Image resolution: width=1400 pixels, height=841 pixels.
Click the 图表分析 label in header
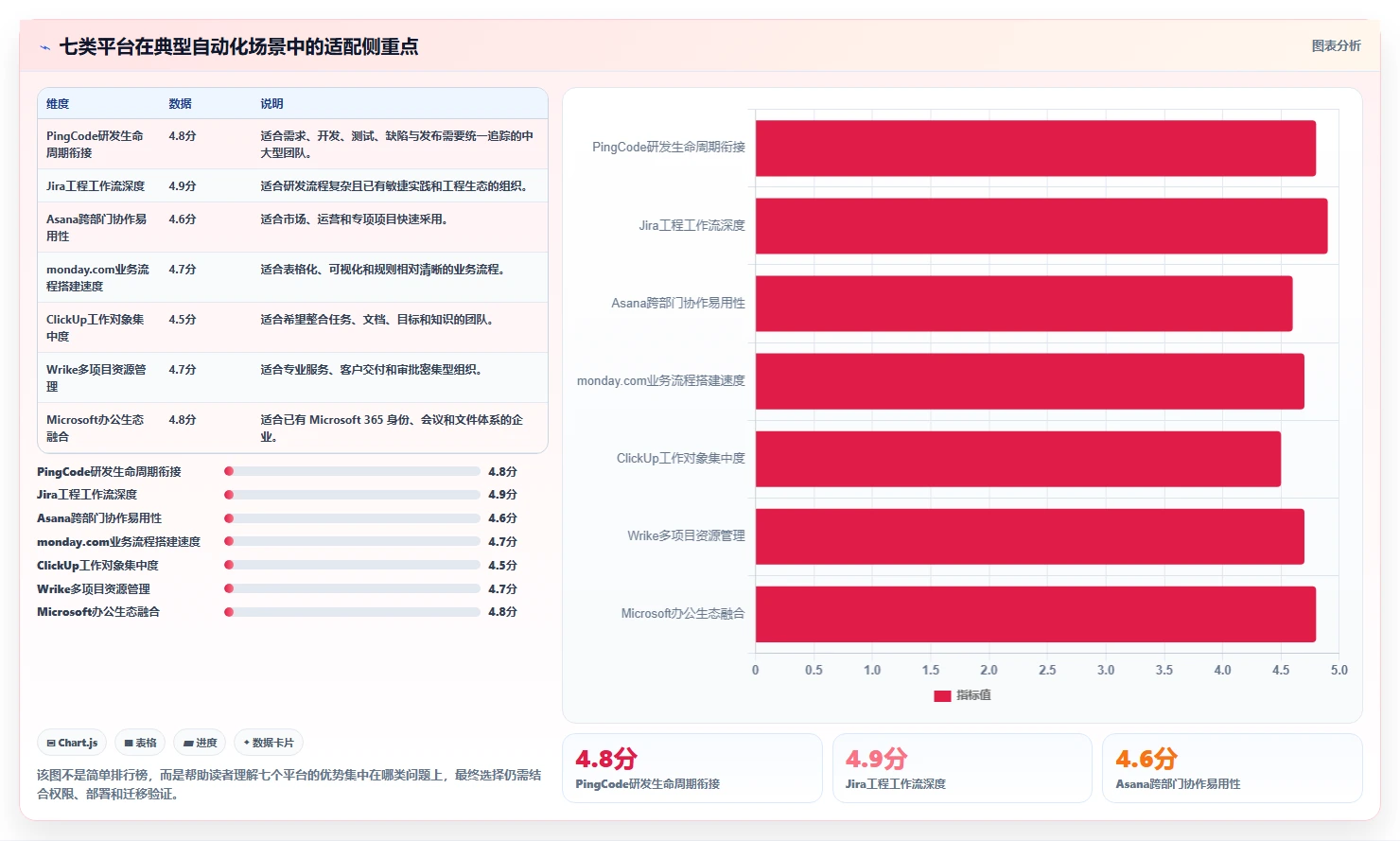coord(1336,45)
